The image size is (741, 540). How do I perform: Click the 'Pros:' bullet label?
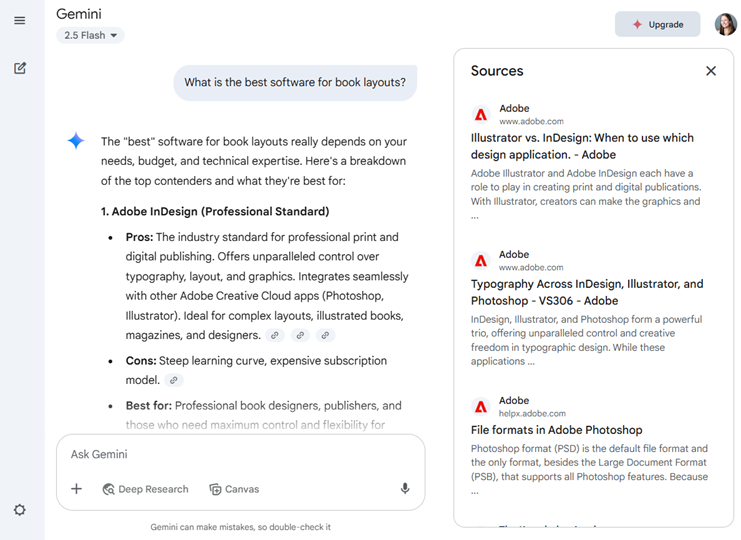[139, 237]
